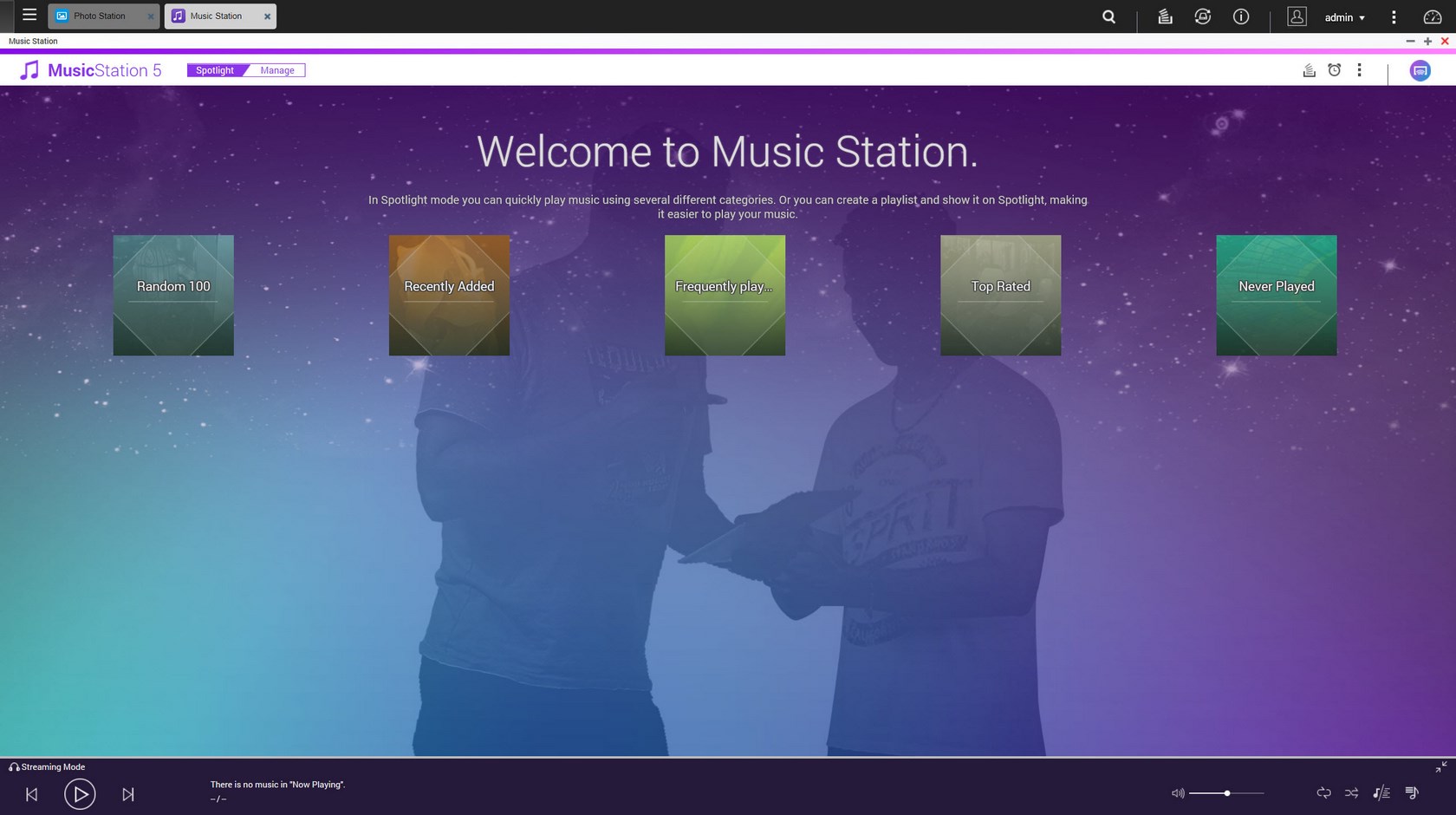The height and width of the screenshot is (815, 1456).
Task: Expand the admin account dropdown
Action: coord(1344,17)
